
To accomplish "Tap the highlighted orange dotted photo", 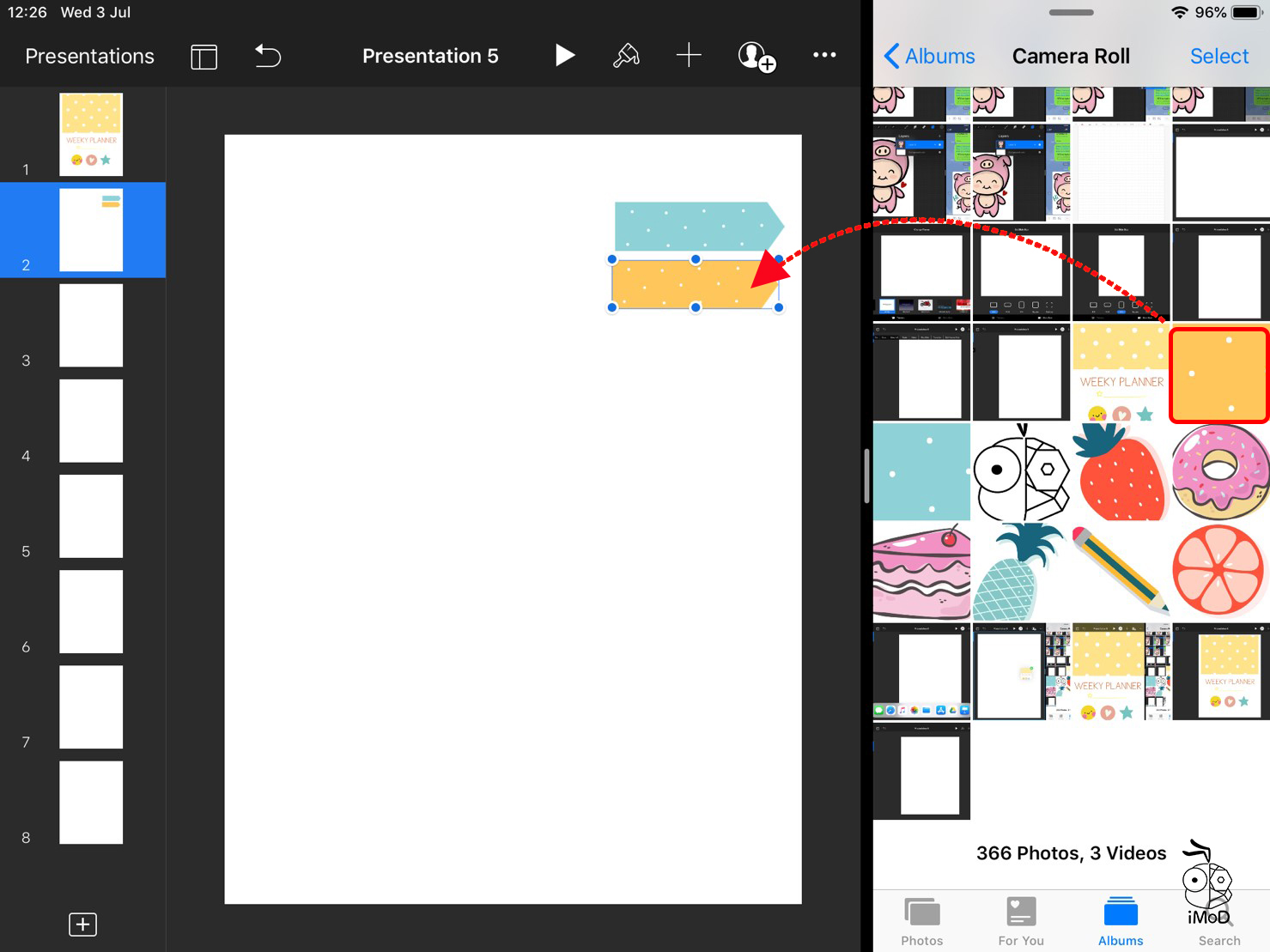I will (x=1219, y=375).
